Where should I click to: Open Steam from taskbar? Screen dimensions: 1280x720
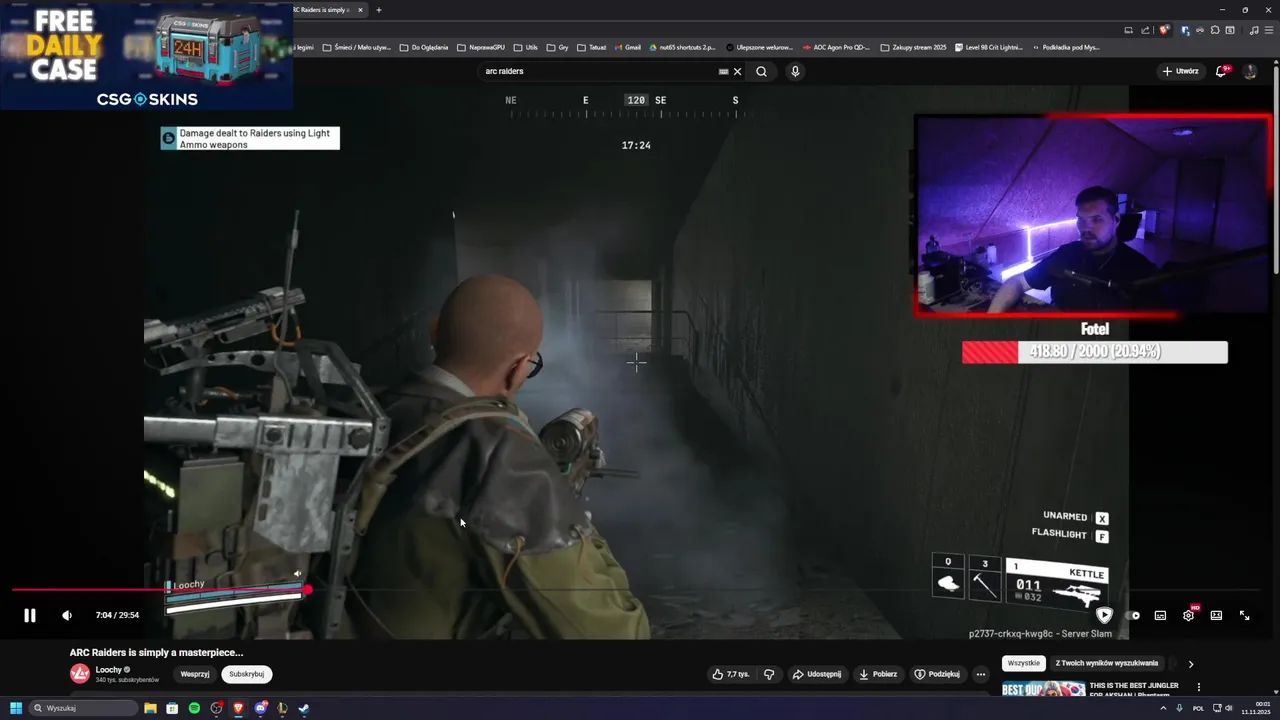(x=304, y=708)
